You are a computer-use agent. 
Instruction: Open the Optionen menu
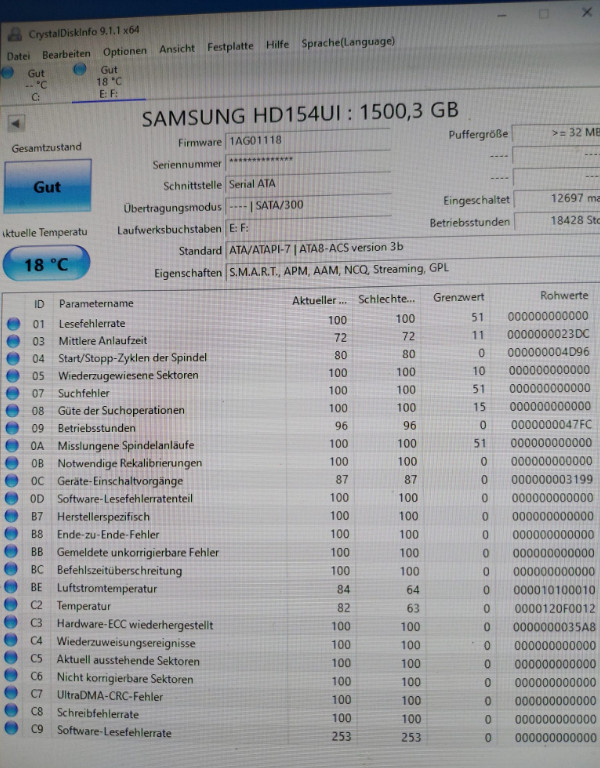[x=124, y=51]
